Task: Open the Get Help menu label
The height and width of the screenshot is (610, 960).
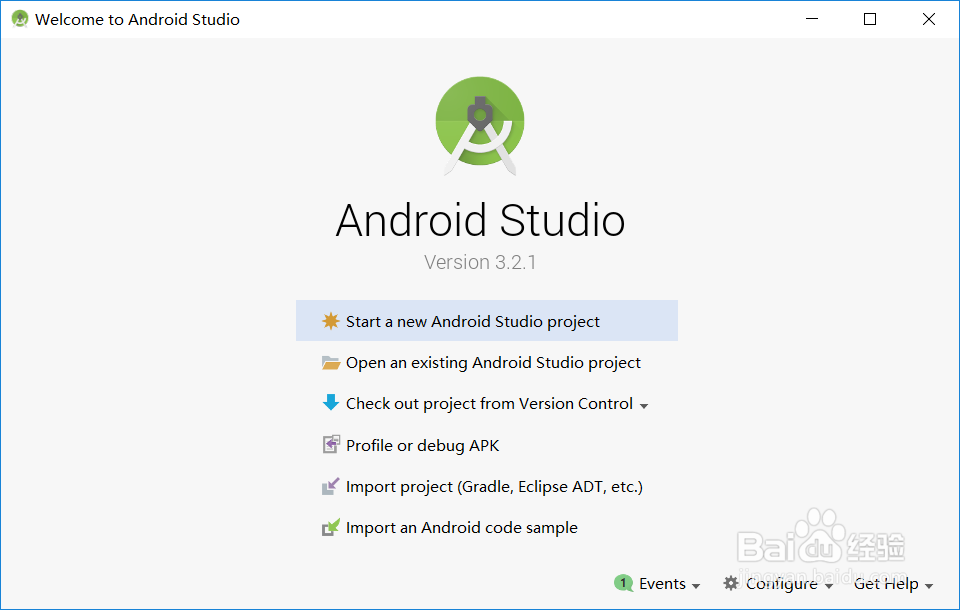Action: click(886, 584)
